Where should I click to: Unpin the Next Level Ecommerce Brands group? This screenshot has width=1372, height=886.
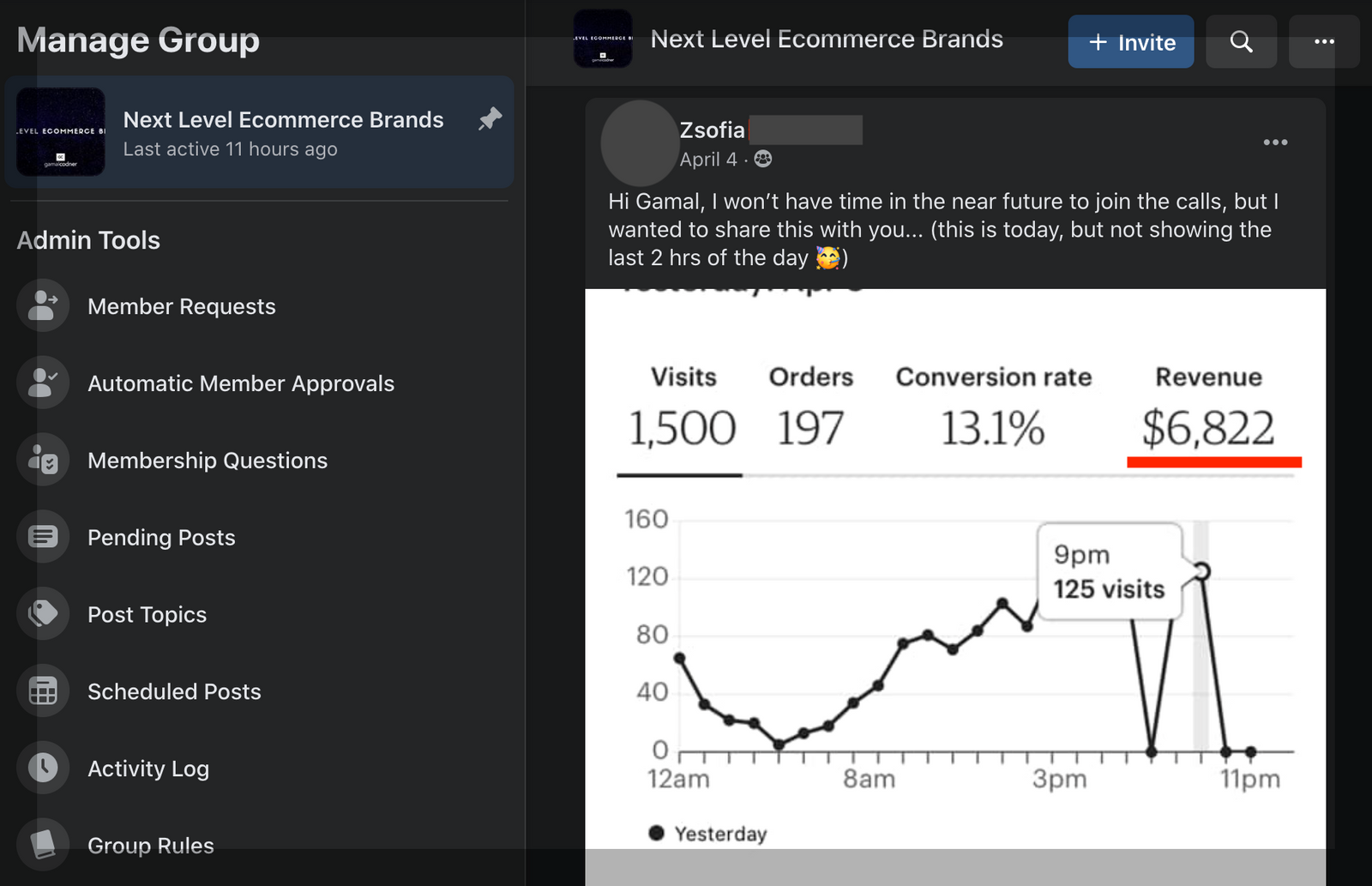click(490, 118)
